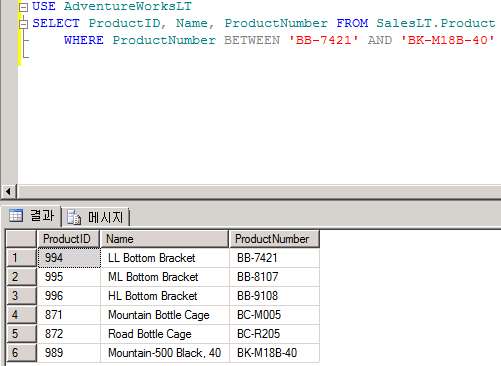Click the cell with ProductID 872

pos(69,334)
